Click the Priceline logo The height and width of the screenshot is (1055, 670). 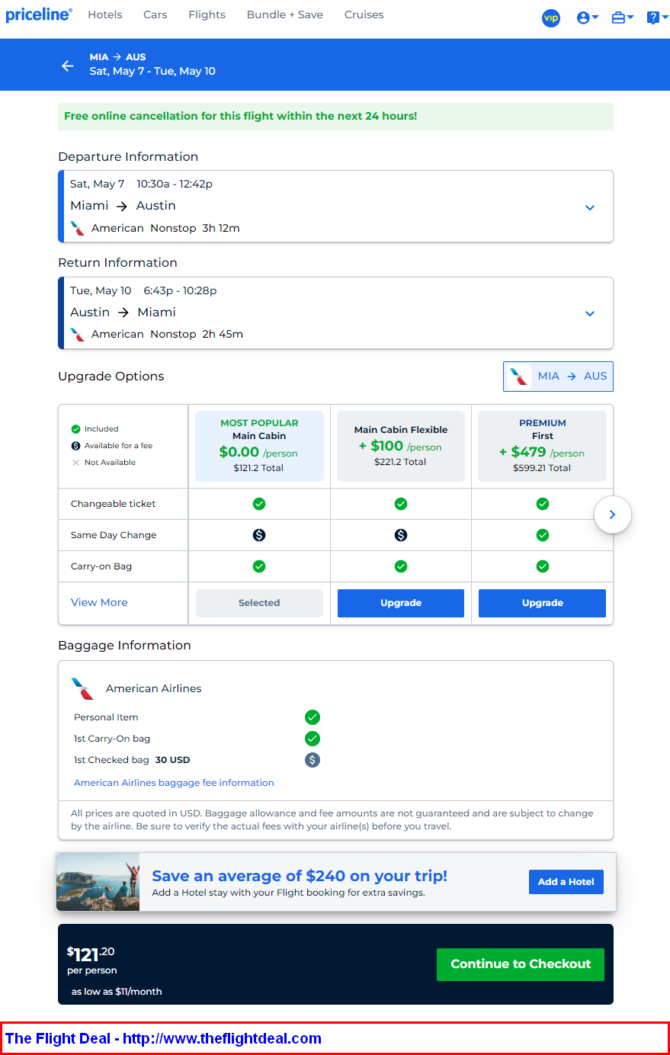coord(39,15)
